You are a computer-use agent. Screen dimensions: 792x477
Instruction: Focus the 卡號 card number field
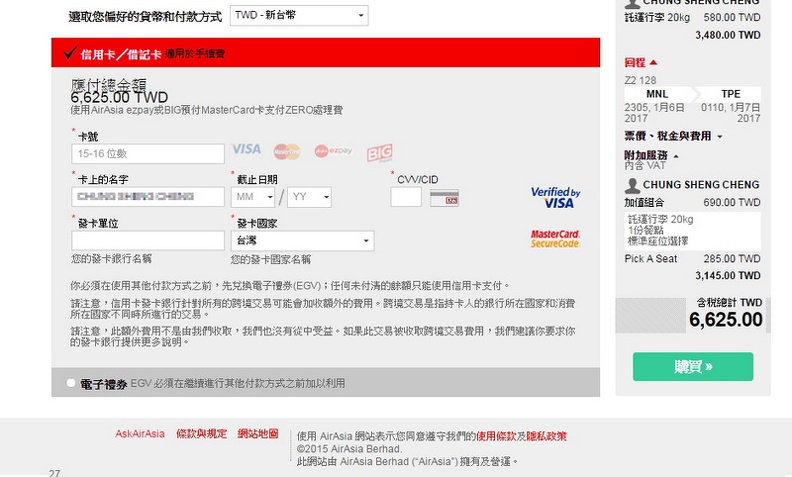click(x=148, y=154)
